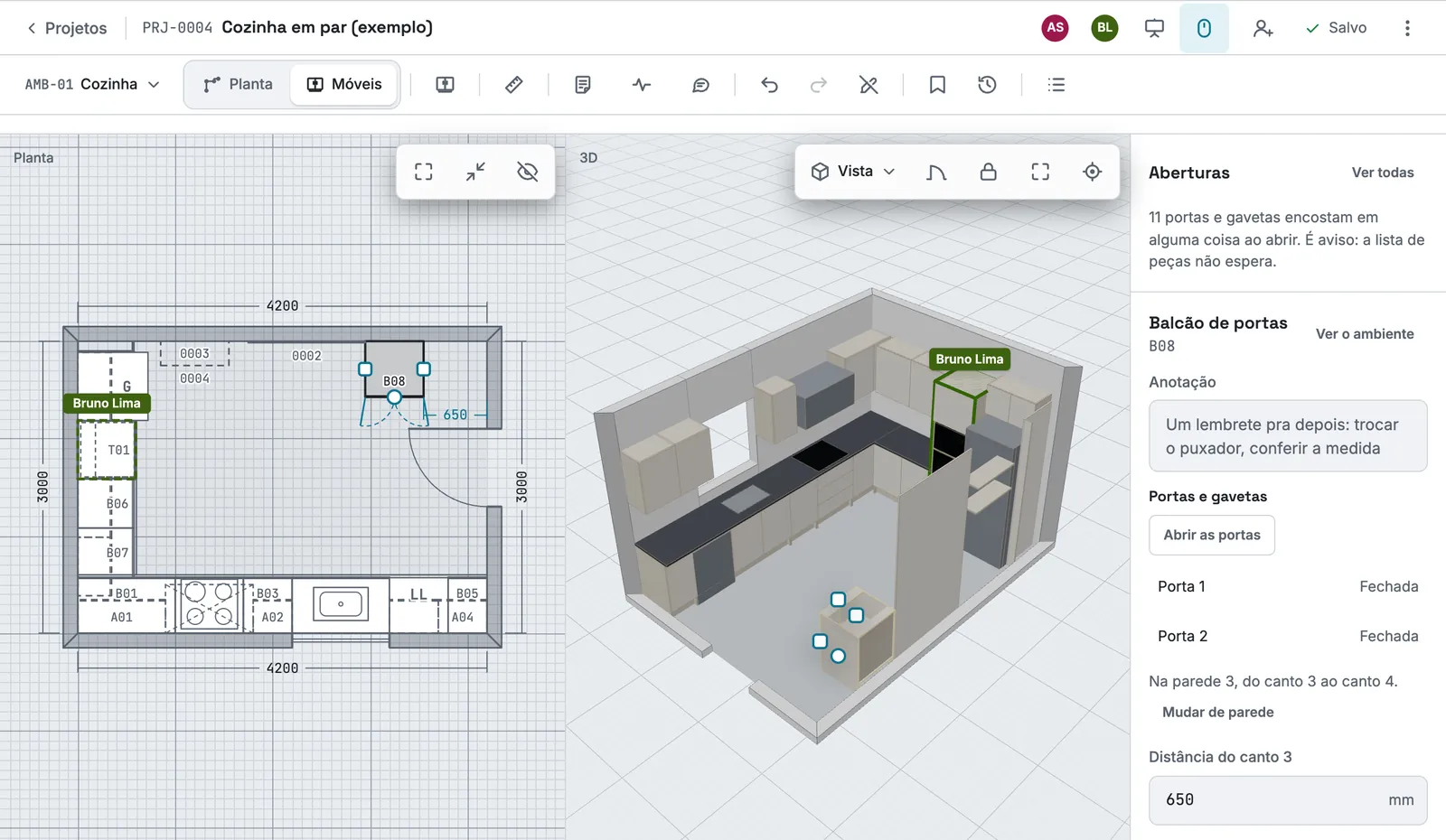The image size is (1446, 840).
Task: Click the crossed tools icon
Action: (869, 84)
